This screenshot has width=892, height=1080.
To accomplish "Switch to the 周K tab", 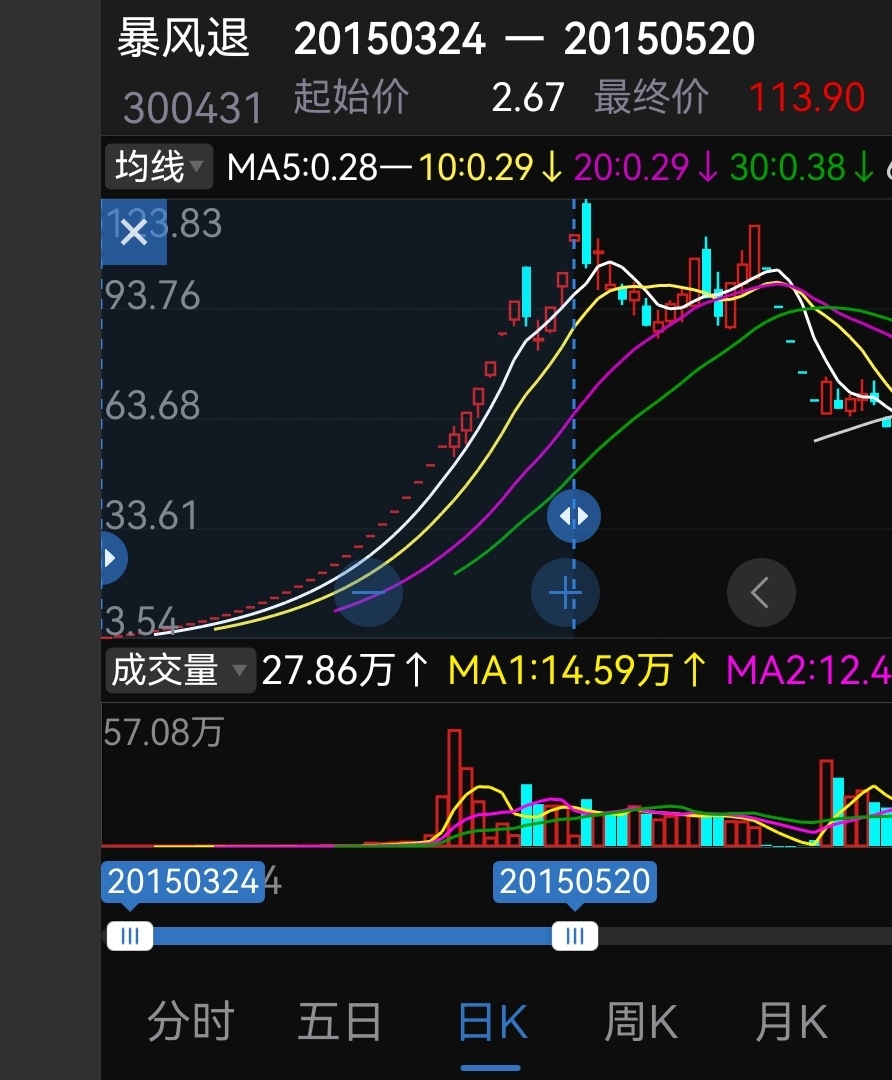I will pos(641,1021).
